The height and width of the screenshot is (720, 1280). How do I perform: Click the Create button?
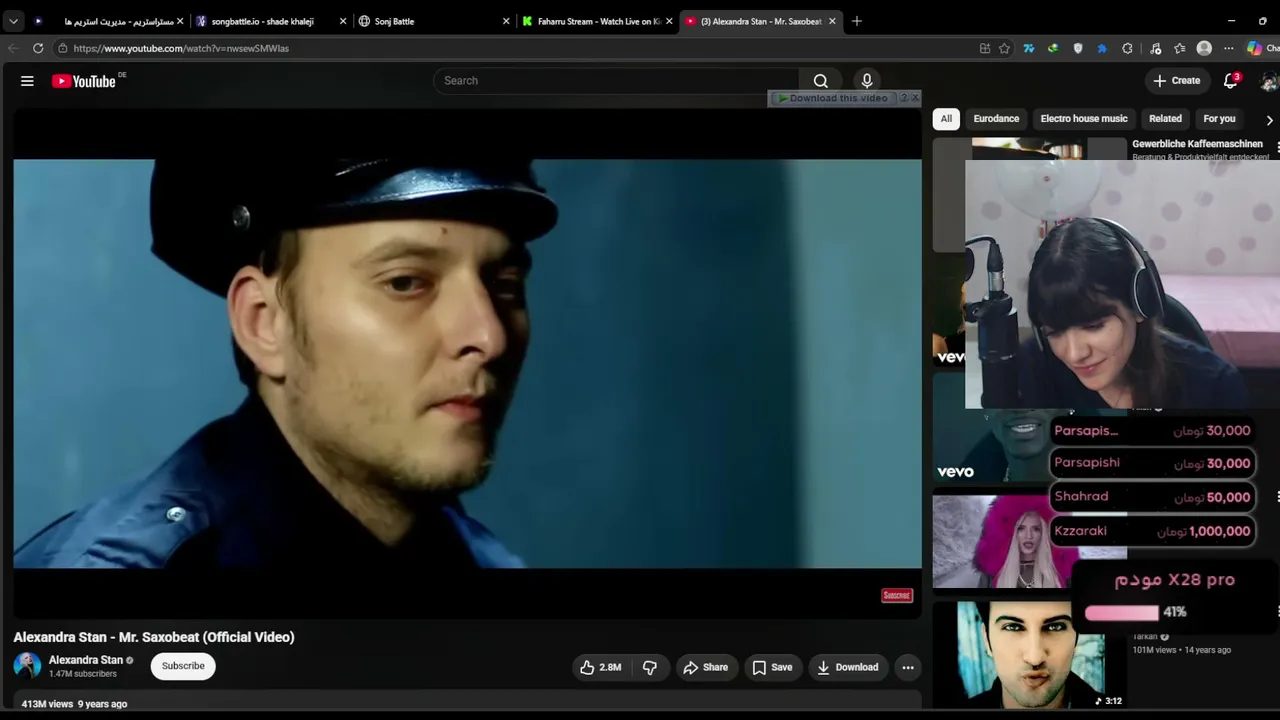click(x=1176, y=81)
